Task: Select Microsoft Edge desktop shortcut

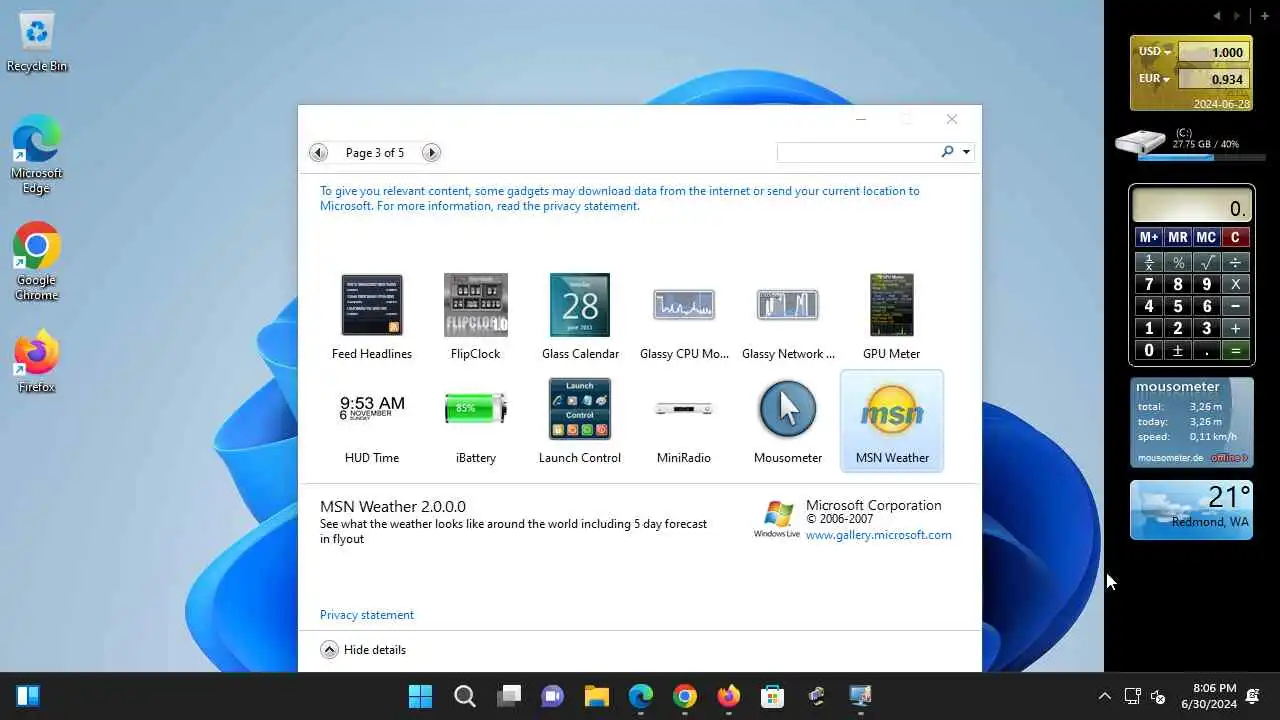Action: pos(37,154)
